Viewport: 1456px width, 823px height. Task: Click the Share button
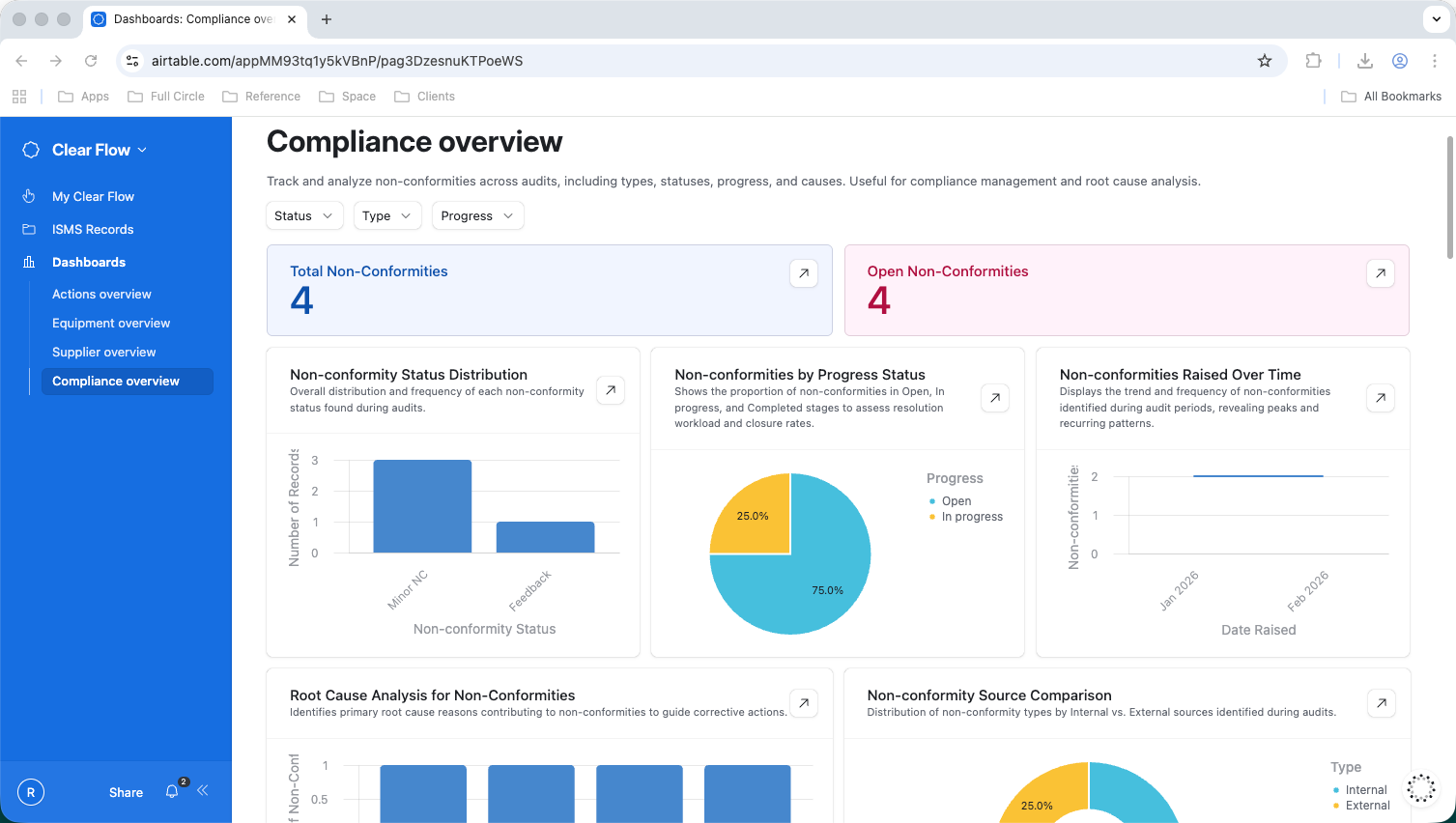point(126,792)
